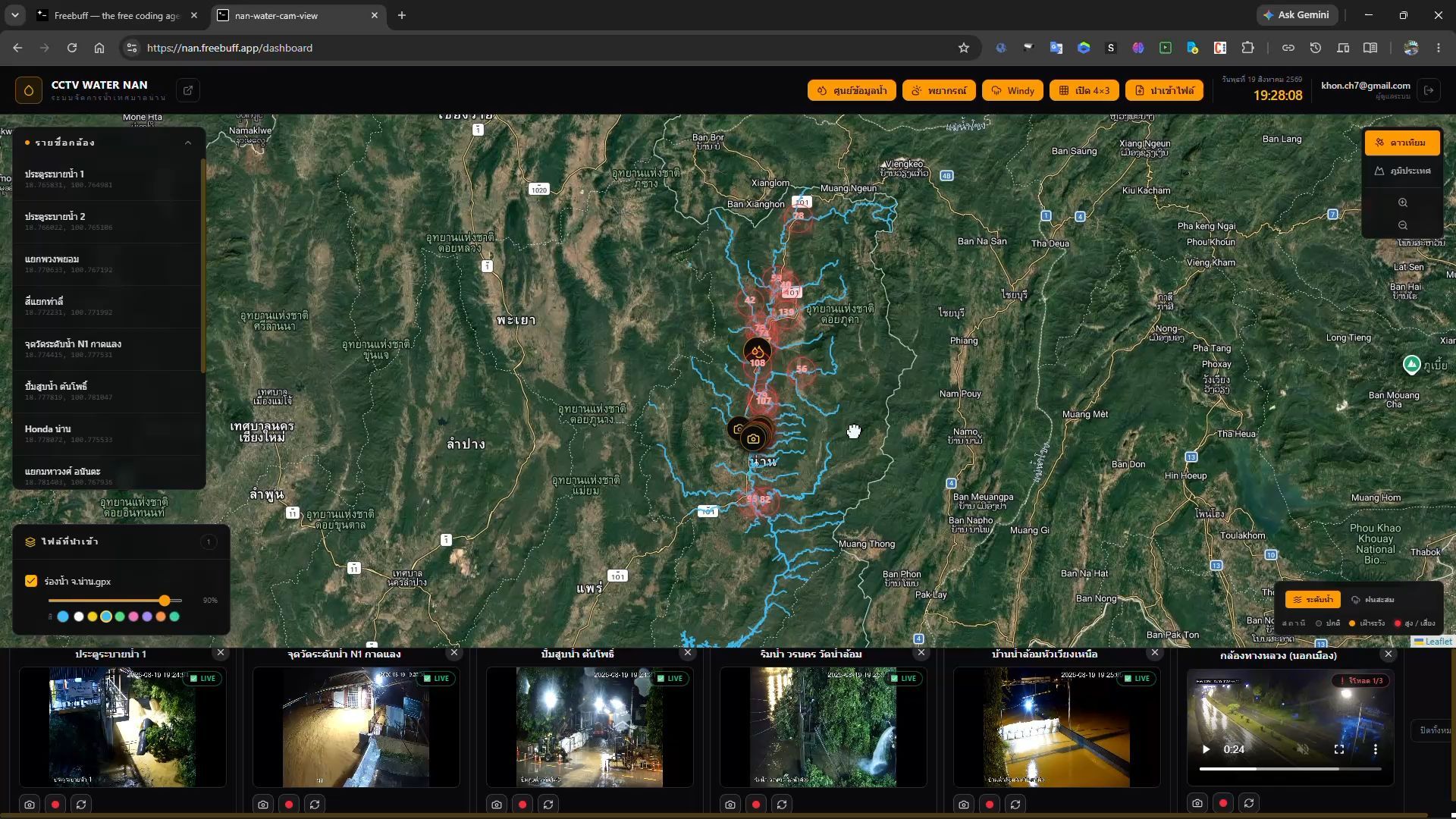
Task: Open the Windy weather button
Action: coord(1012,90)
